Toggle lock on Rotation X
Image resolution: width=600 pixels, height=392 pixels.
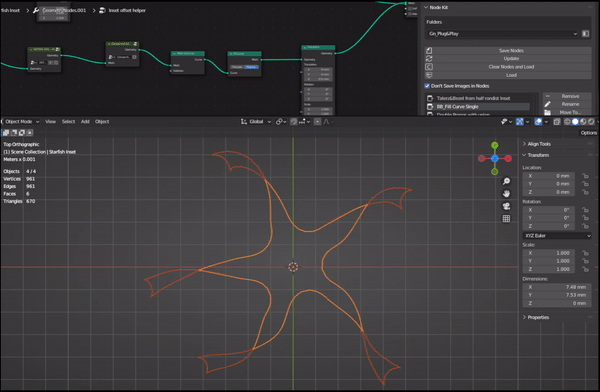585,210
